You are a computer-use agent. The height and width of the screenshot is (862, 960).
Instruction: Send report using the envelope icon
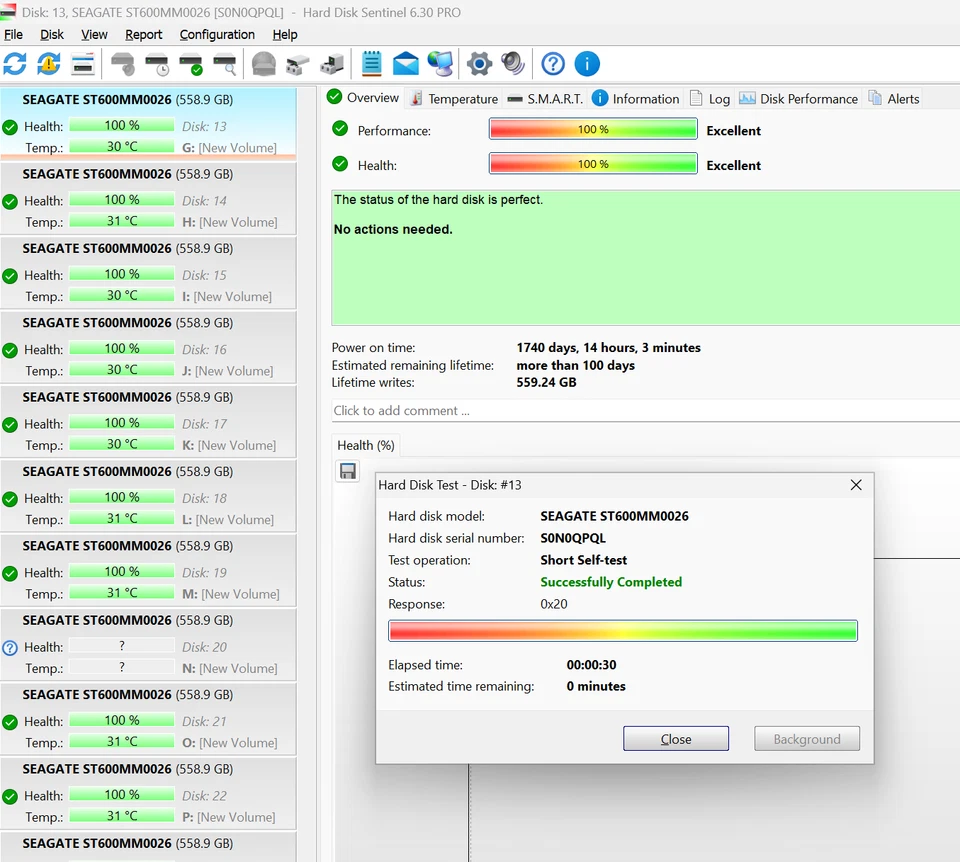[x=406, y=63]
